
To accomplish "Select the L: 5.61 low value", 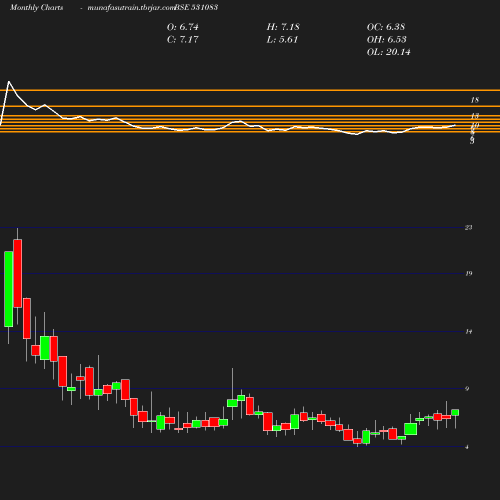I will 282,39.
